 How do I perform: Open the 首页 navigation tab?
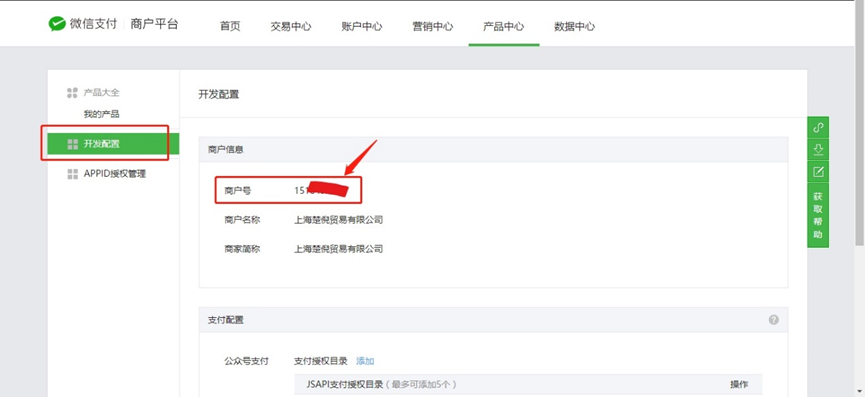click(230, 26)
